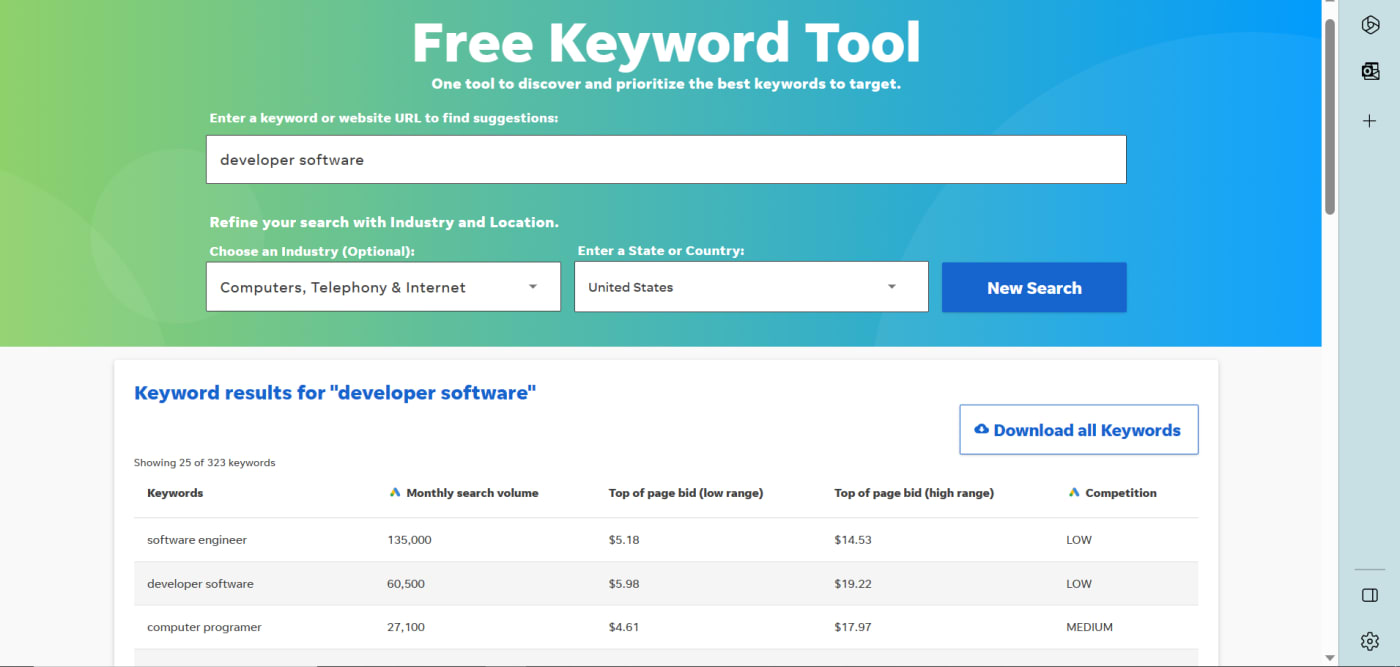
Task: Click the 27,100 search volume value
Action: (x=406, y=628)
